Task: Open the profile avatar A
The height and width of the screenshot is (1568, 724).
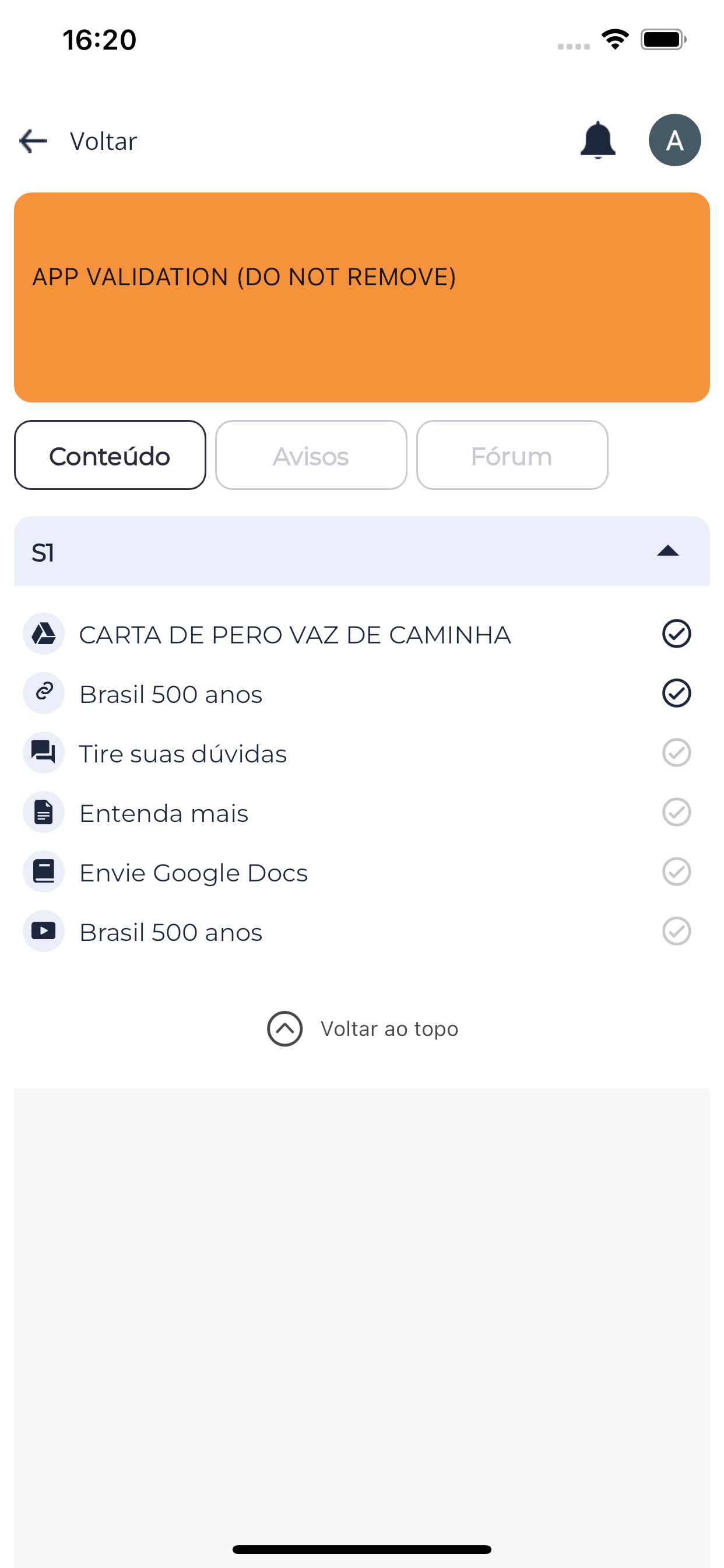Action: coord(674,140)
